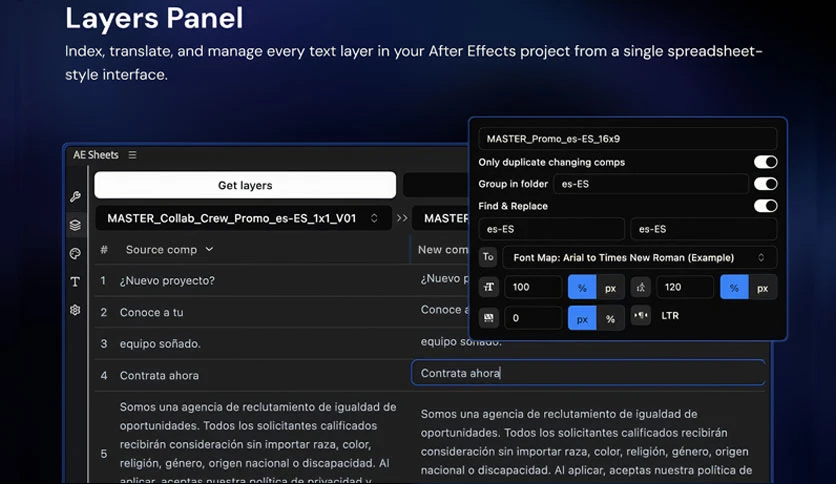This screenshot has height=484, width=836.
Task: Click the Replace field containing es-ES
Action: tap(704, 229)
